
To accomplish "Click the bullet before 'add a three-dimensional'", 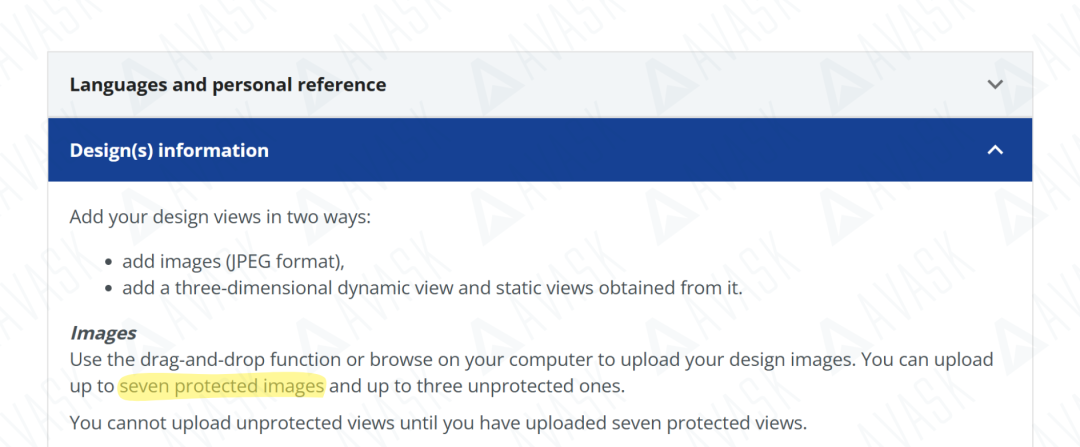I will (108, 290).
